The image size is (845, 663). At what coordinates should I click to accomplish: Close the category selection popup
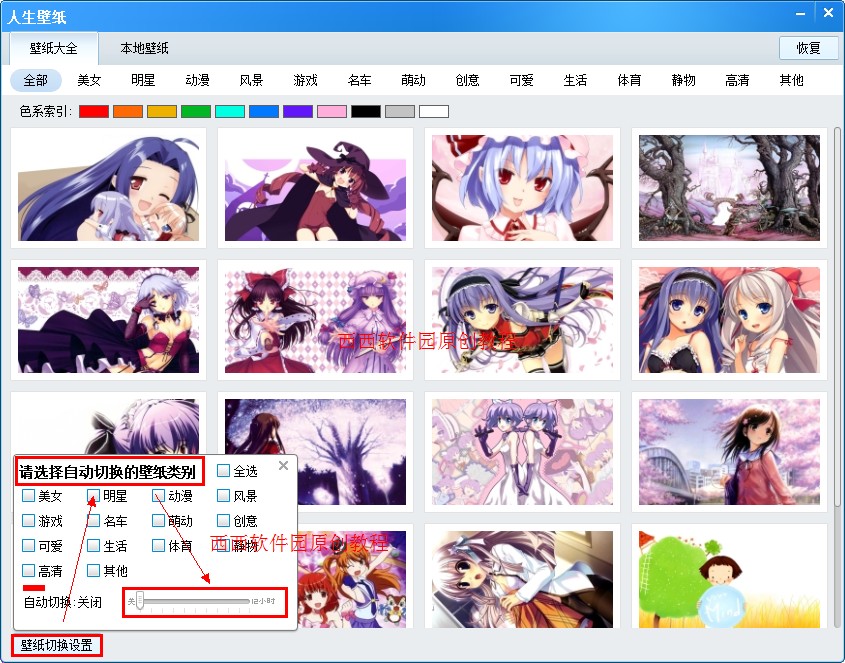pyautogui.click(x=283, y=465)
